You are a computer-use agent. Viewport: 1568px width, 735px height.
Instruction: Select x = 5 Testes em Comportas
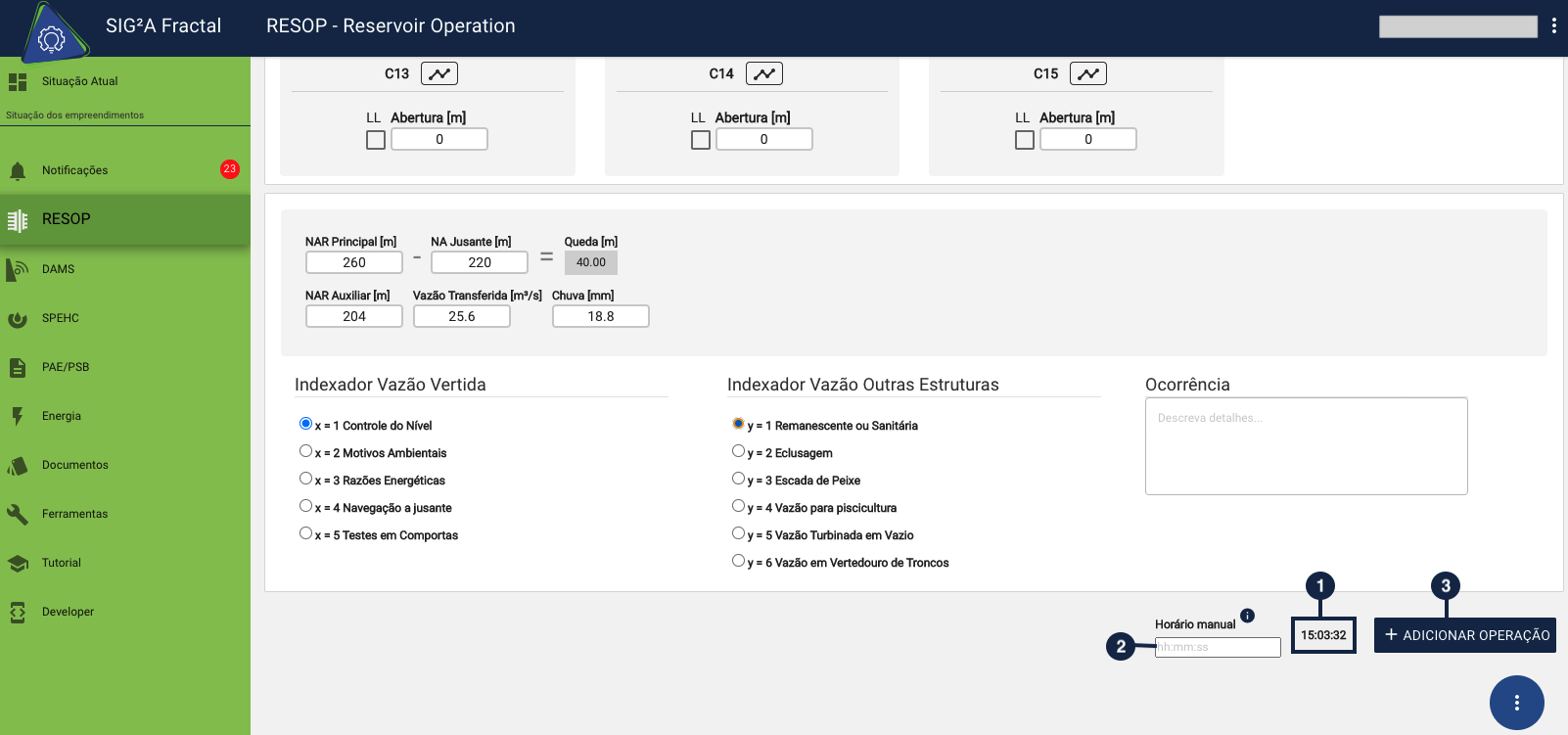click(305, 533)
